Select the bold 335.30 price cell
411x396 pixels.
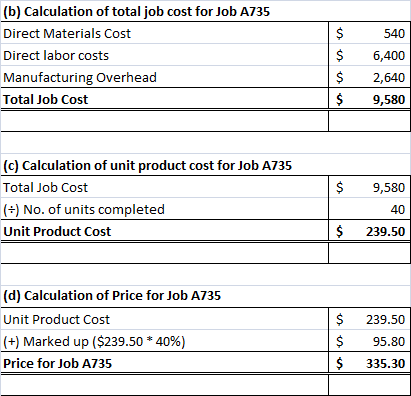pyautogui.click(x=369, y=363)
